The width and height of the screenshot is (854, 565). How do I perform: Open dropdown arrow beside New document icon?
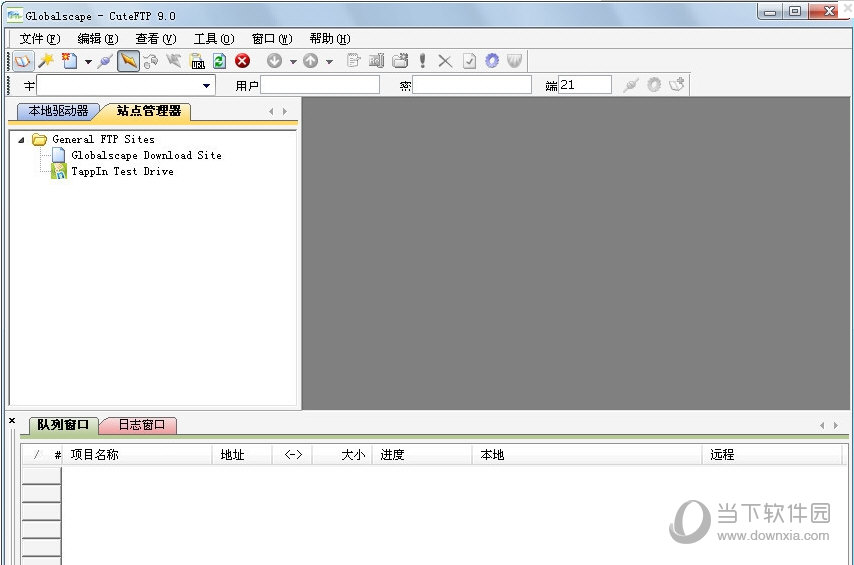tap(88, 62)
